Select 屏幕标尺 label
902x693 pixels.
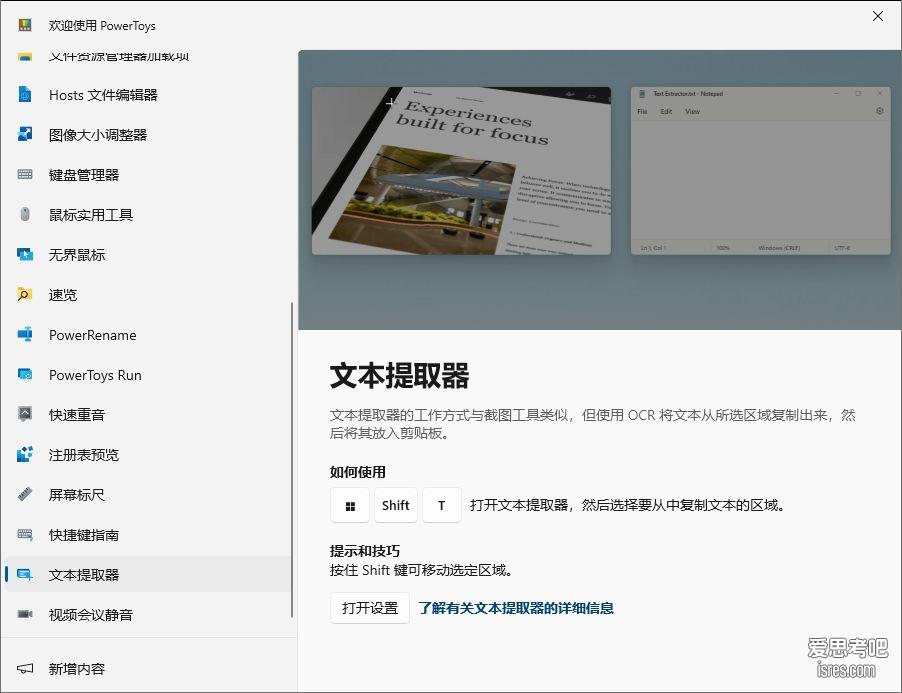pos(77,495)
